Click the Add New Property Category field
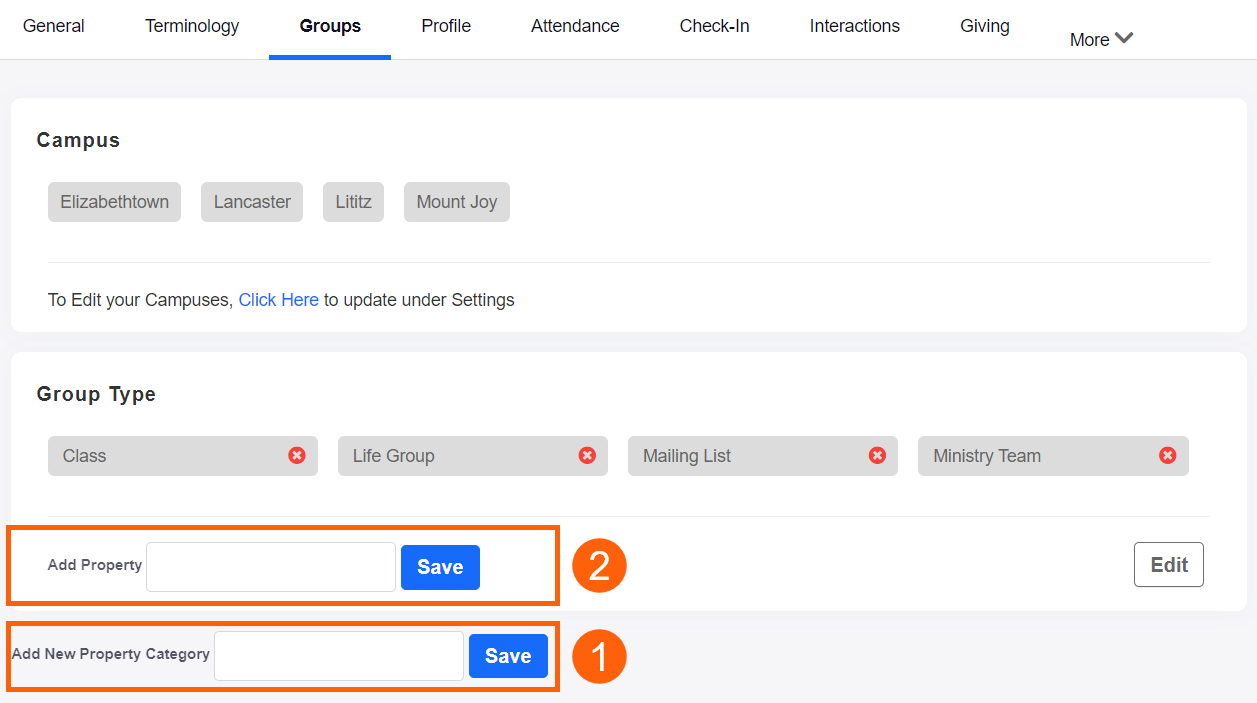This screenshot has height=703, width=1257. pos(339,656)
